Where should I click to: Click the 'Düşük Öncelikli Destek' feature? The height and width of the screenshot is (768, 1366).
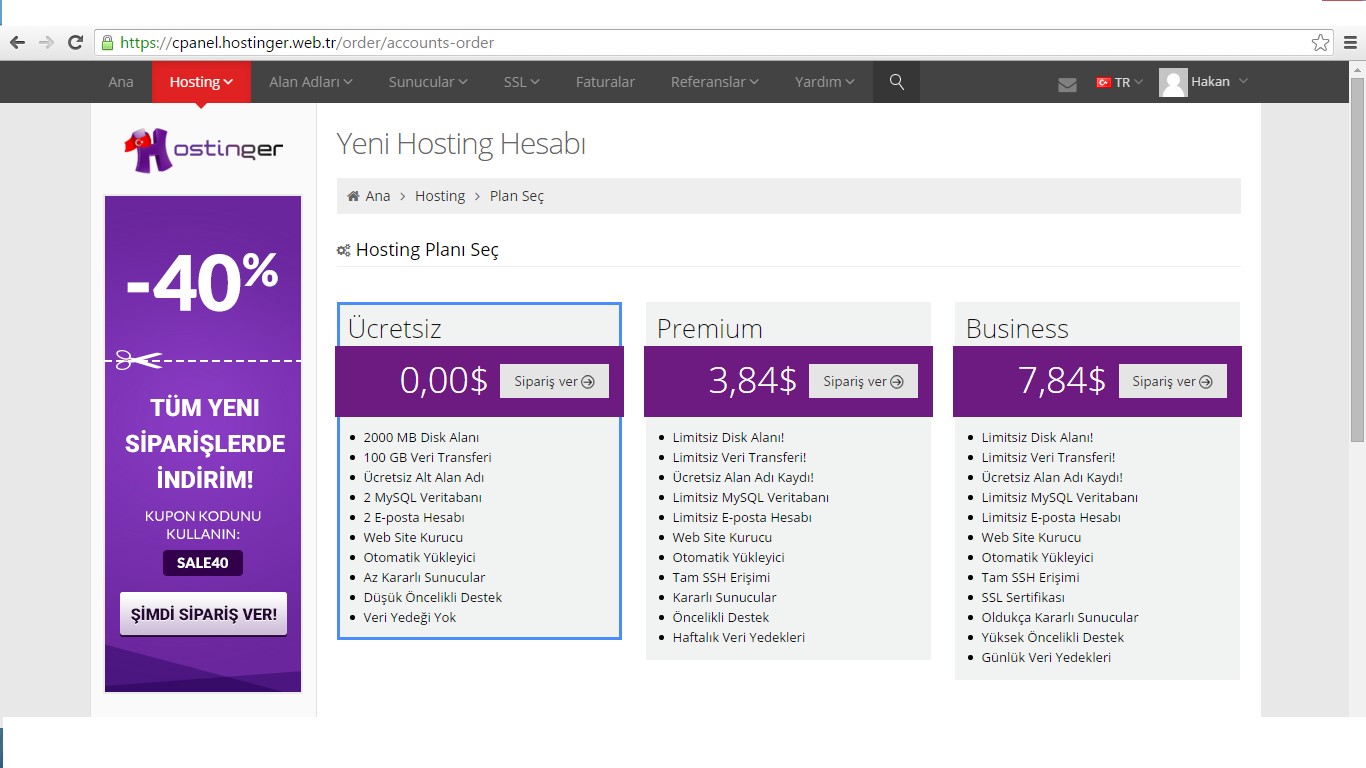(x=433, y=597)
